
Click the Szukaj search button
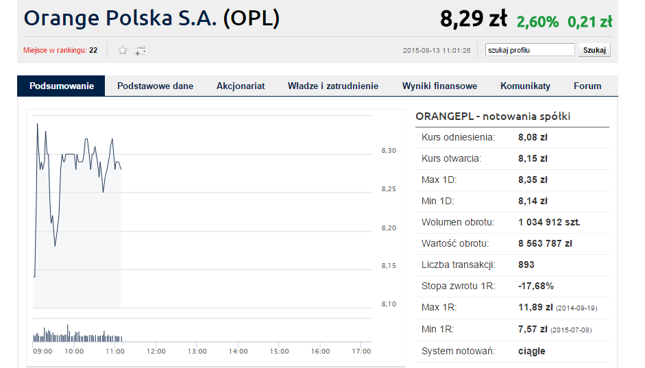click(x=594, y=50)
